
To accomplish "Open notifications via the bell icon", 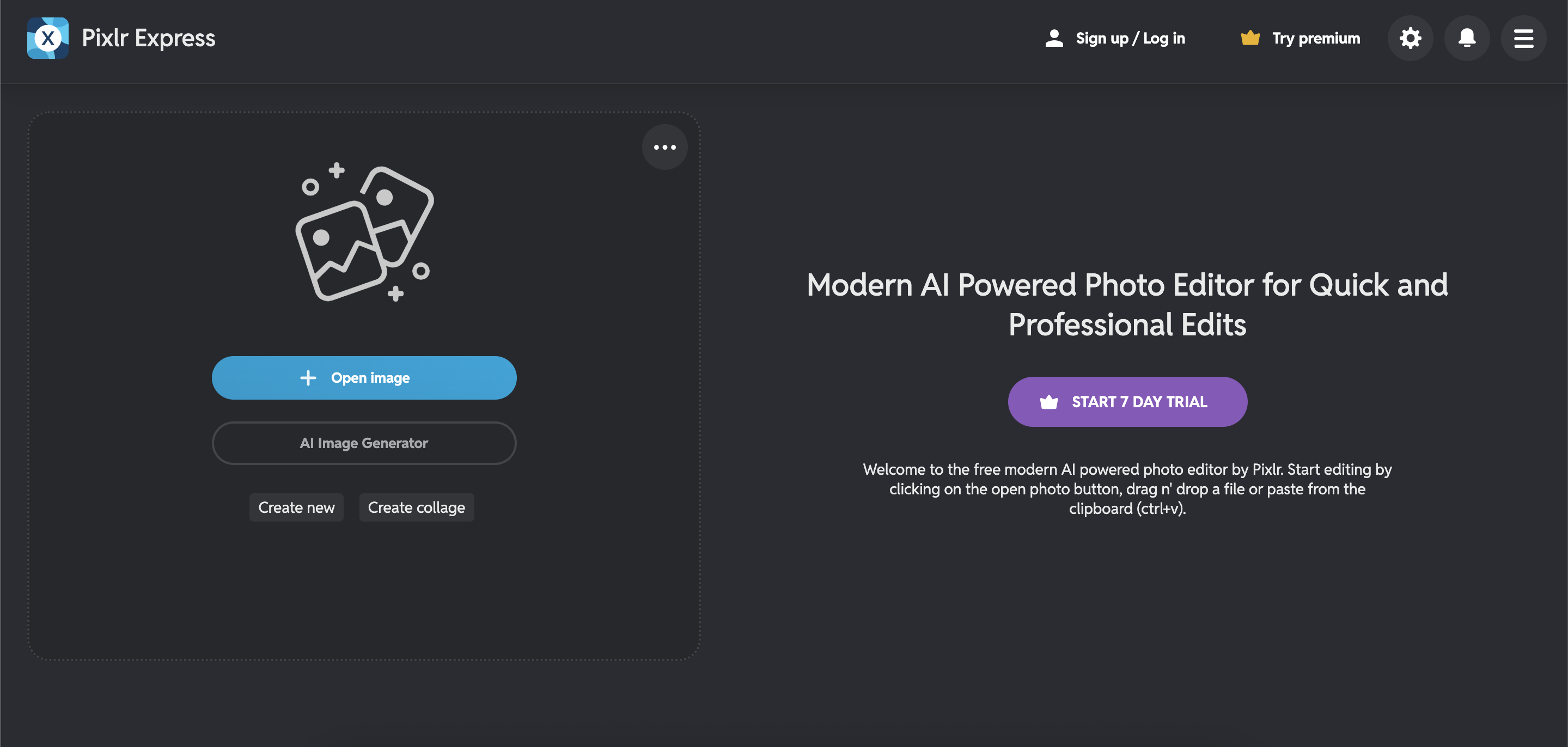I will [x=1467, y=38].
